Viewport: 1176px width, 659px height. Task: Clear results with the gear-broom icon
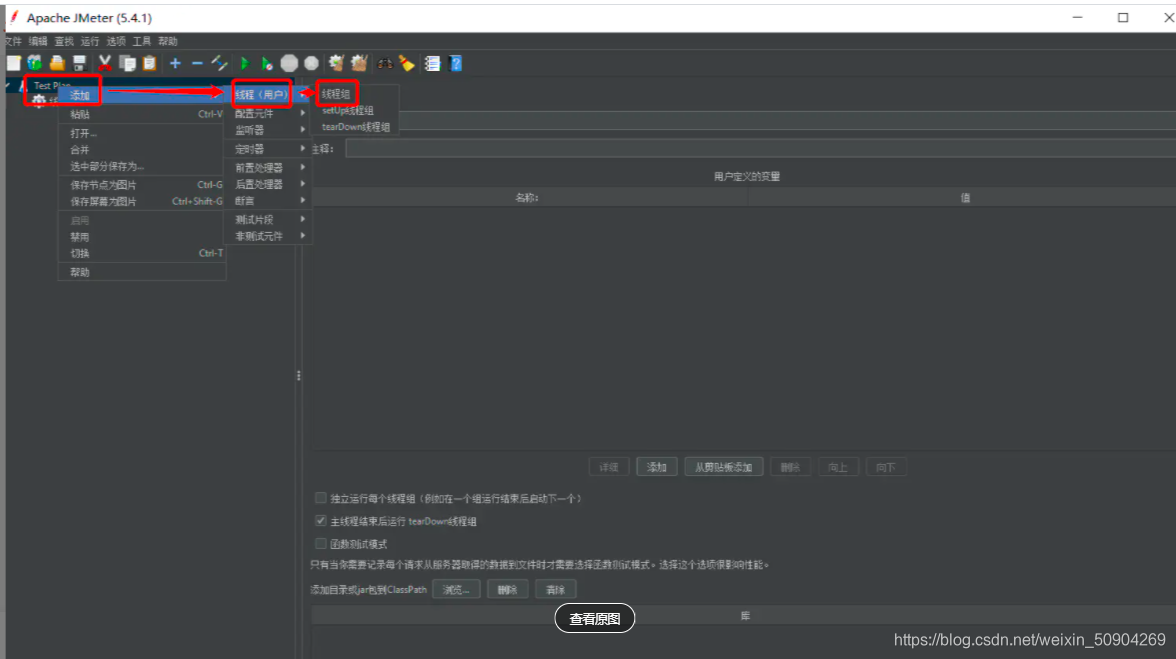[336, 63]
